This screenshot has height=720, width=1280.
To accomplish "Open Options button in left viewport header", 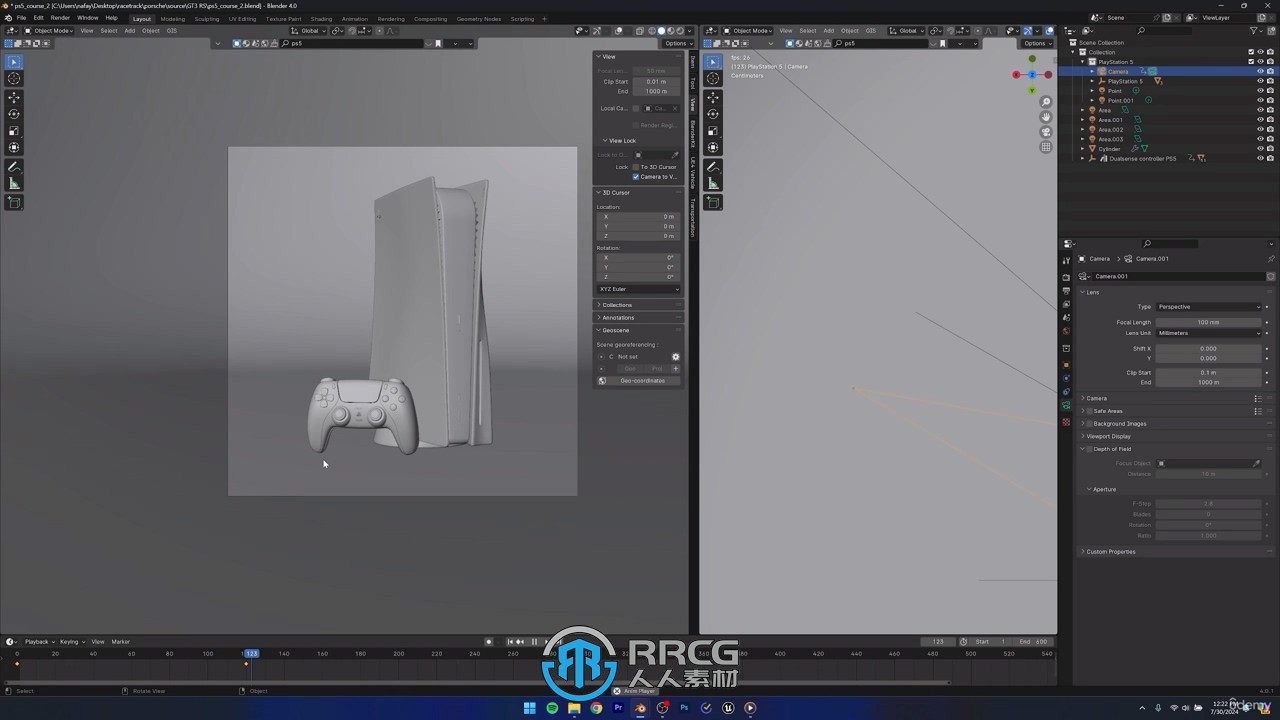I will point(676,43).
